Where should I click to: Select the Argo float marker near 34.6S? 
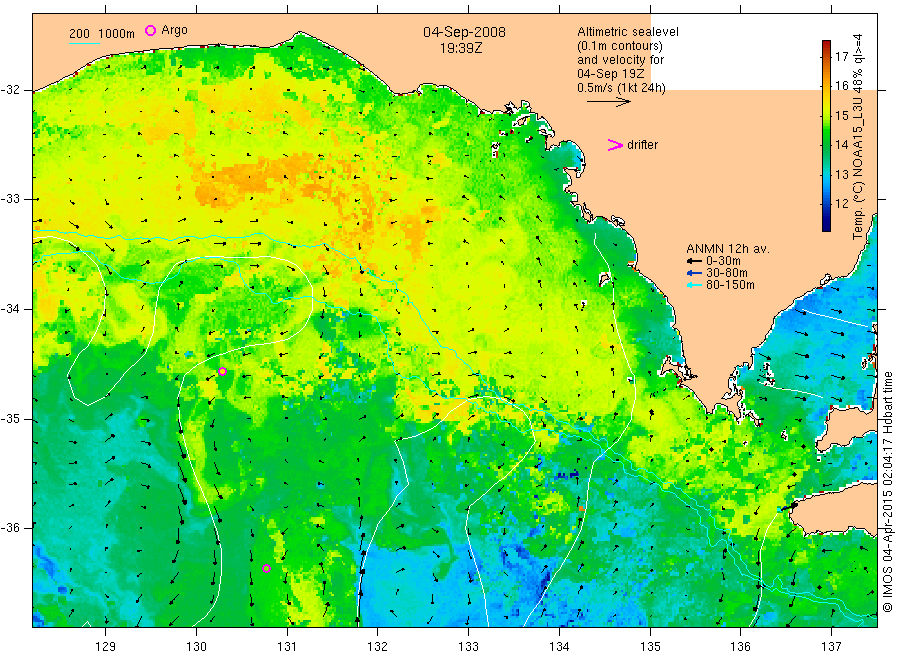(x=223, y=372)
